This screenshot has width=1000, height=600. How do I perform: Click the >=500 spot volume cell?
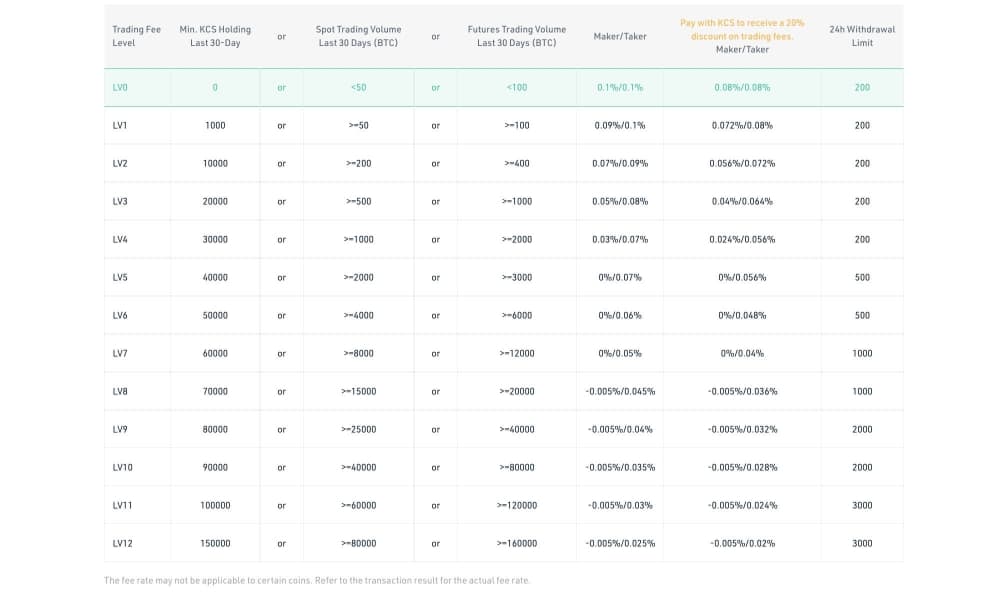358,201
